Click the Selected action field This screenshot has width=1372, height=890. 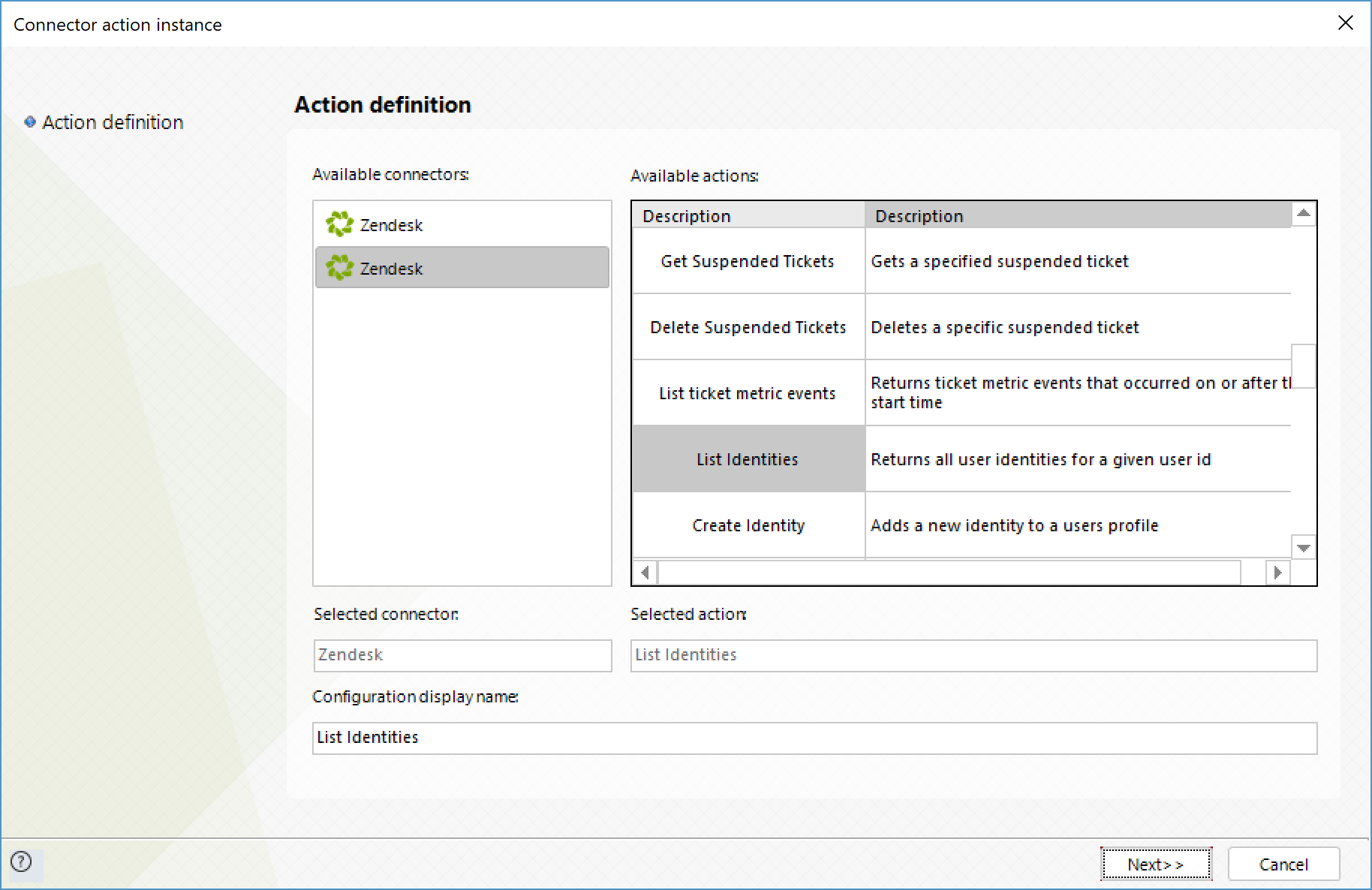pos(973,655)
